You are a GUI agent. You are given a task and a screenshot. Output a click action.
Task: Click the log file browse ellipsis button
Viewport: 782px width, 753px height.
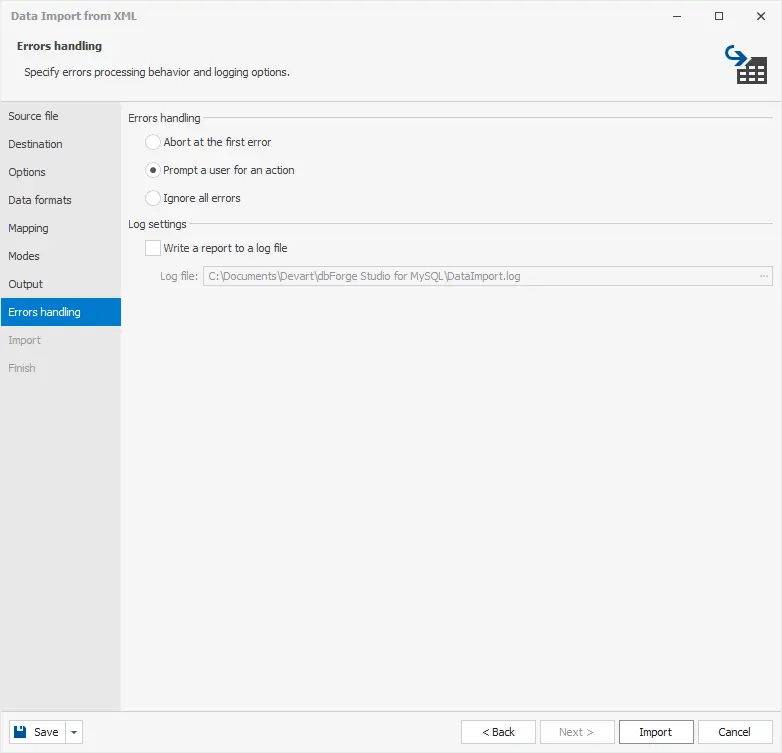[x=764, y=276]
